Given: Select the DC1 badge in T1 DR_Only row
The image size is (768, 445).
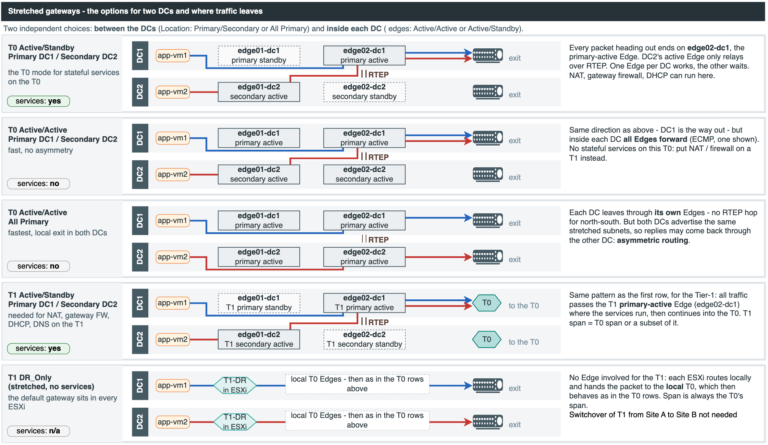Looking at the screenshot, I should 140,385.
